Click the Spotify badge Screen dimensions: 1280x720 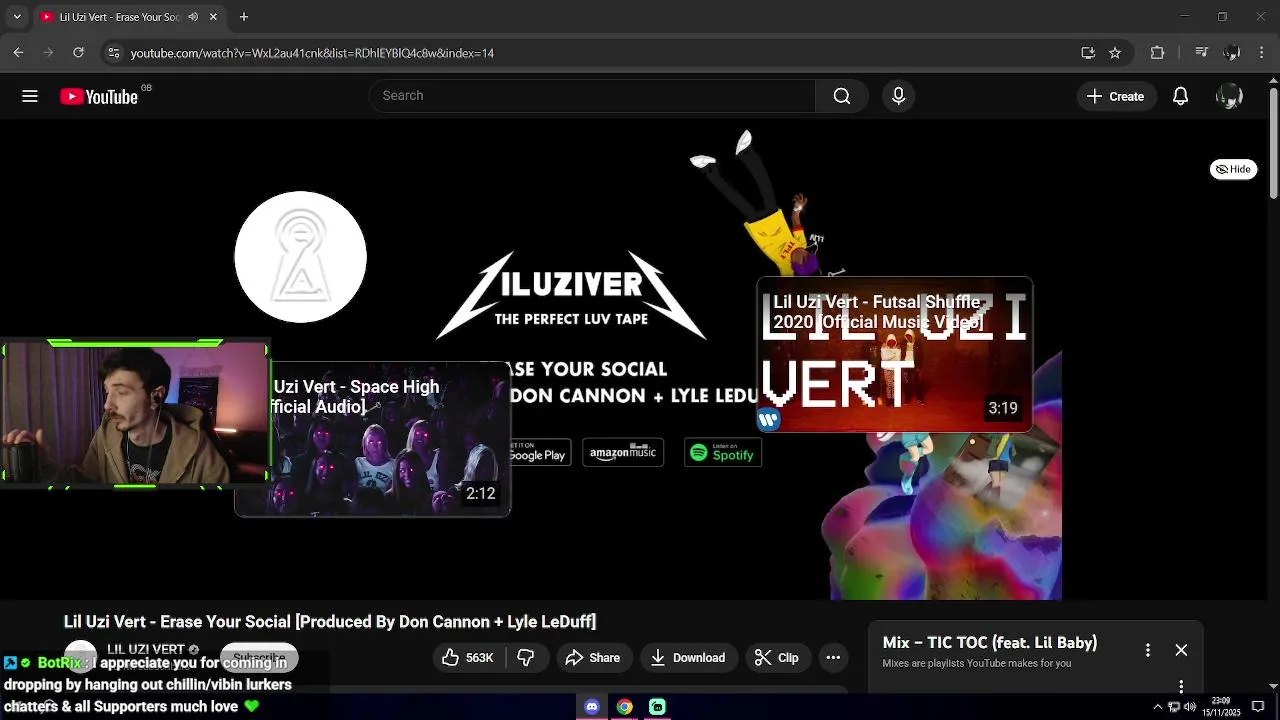(x=723, y=453)
